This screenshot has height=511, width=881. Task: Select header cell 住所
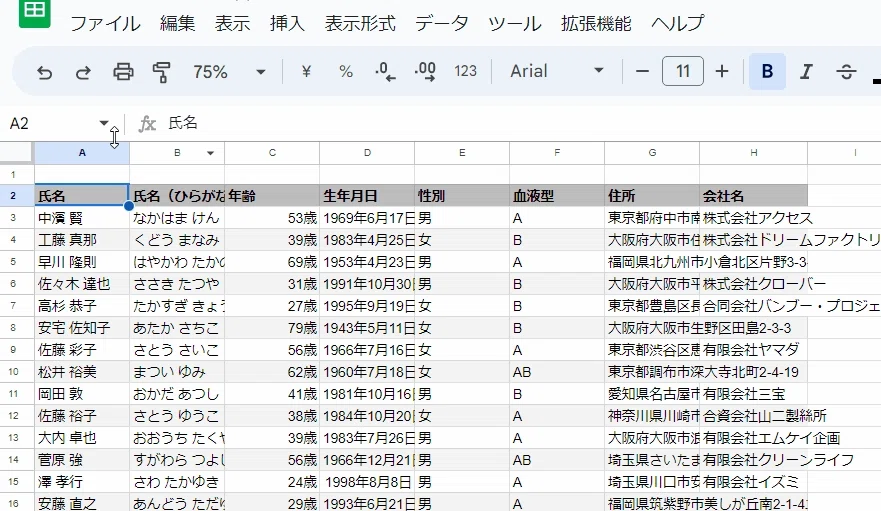[652, 196]
